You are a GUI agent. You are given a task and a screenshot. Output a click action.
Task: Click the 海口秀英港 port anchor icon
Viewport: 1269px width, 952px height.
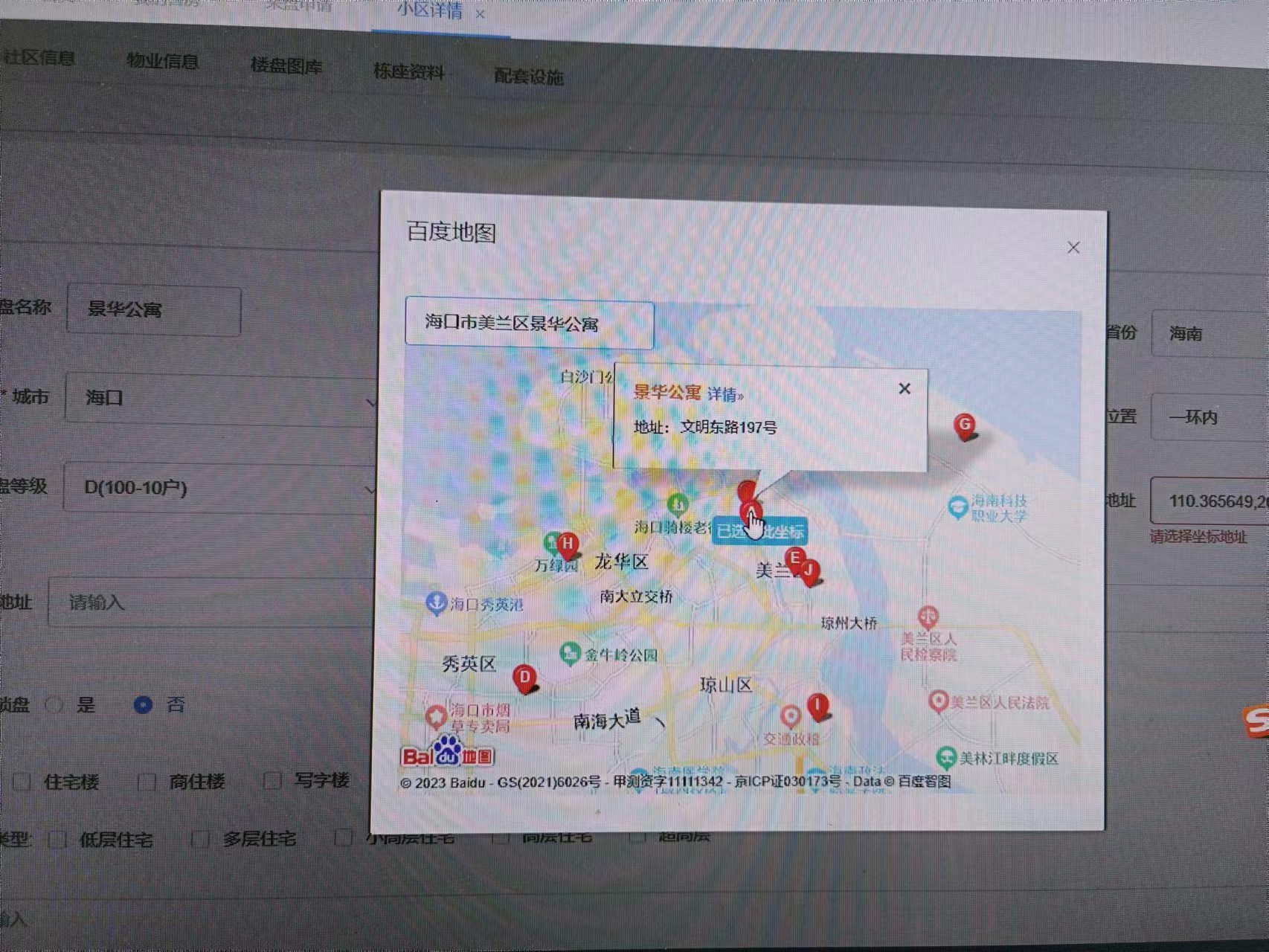pos(435,602)
